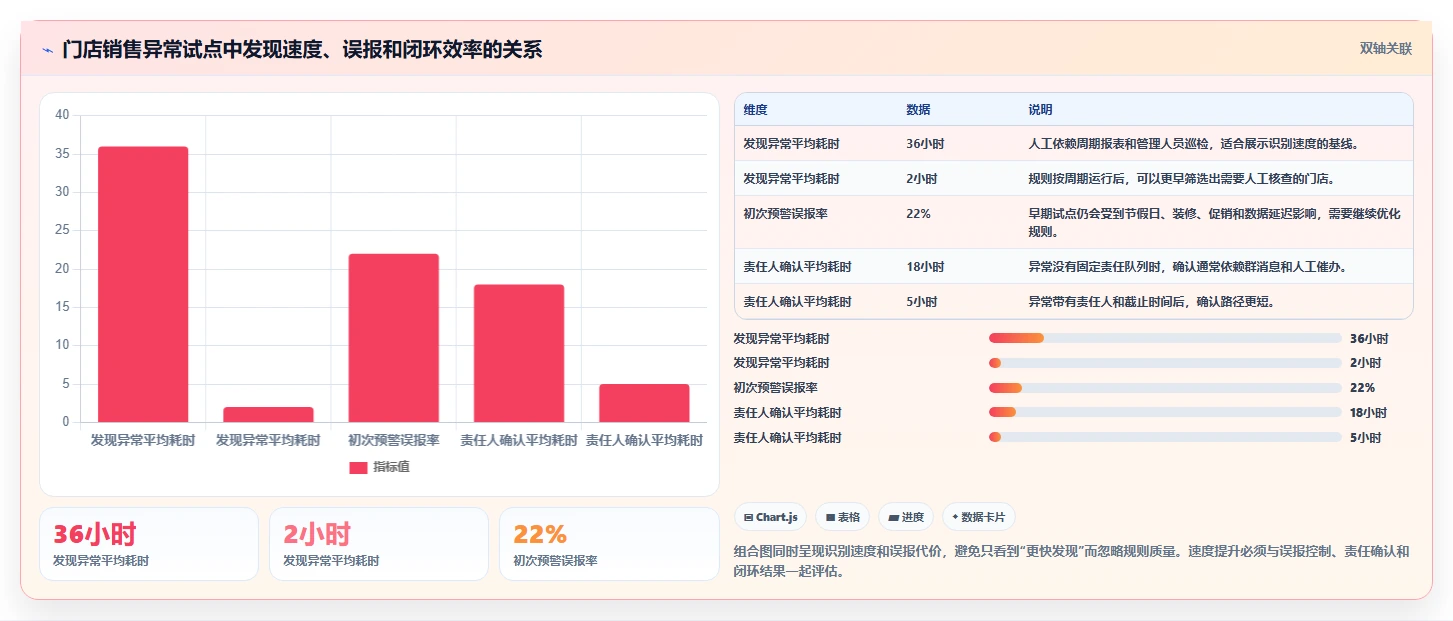This screenshot has width=1453, height=621.
Task: Open the 22% KPI card
Action: (x=609, y=544)
